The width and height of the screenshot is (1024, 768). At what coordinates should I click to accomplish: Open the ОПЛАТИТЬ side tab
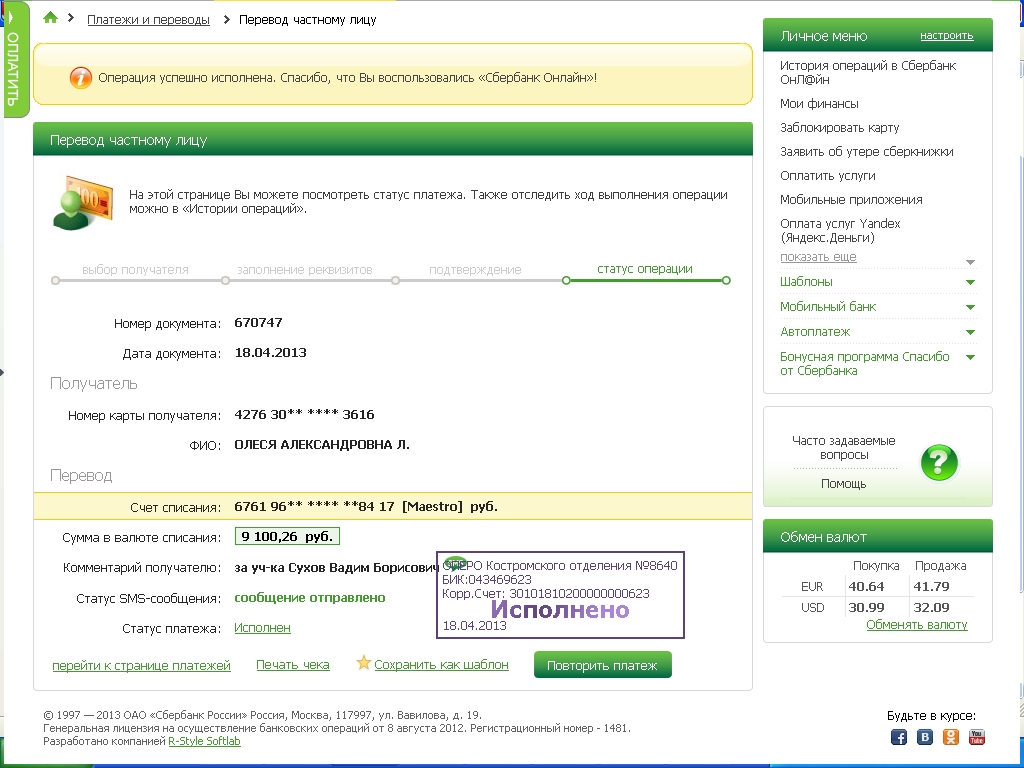(16, 59)
